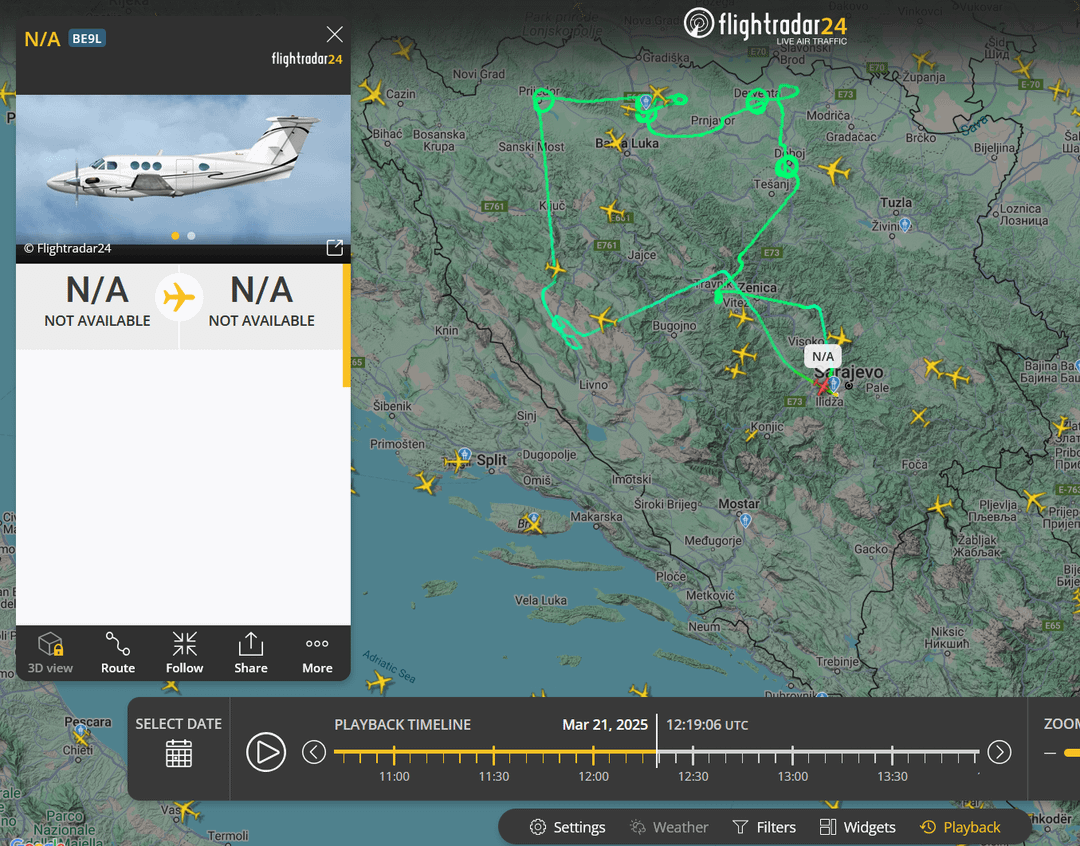Click the playback timeline current position handle
Image resolution: width=1080 pixels, height=846 pixels.
coord(657,741)
